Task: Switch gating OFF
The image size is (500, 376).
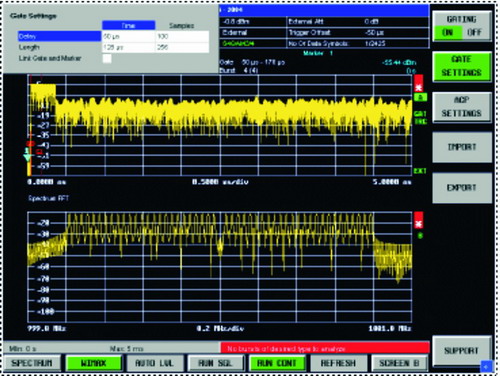Action: point(475,32)
